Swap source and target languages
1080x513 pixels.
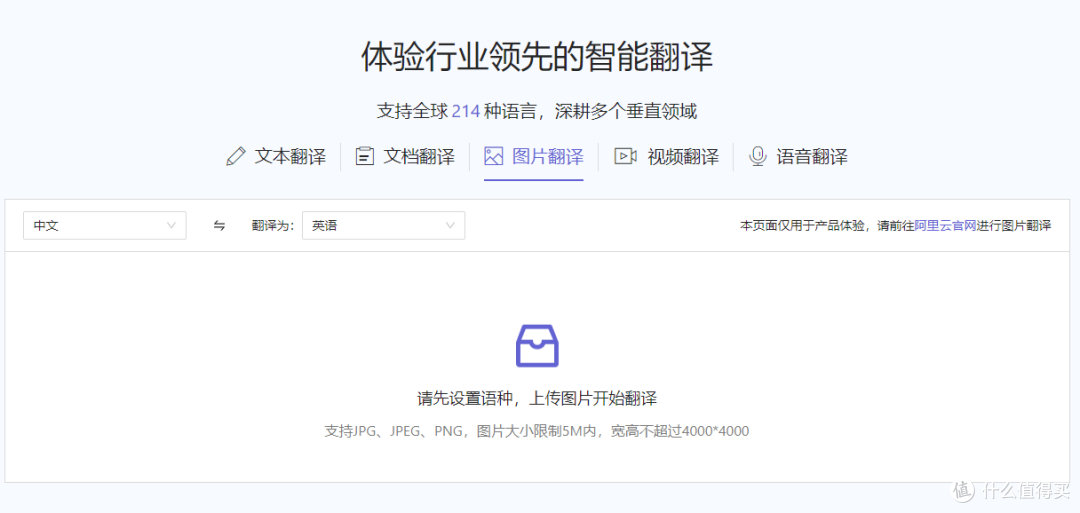(x=219, y=225)
